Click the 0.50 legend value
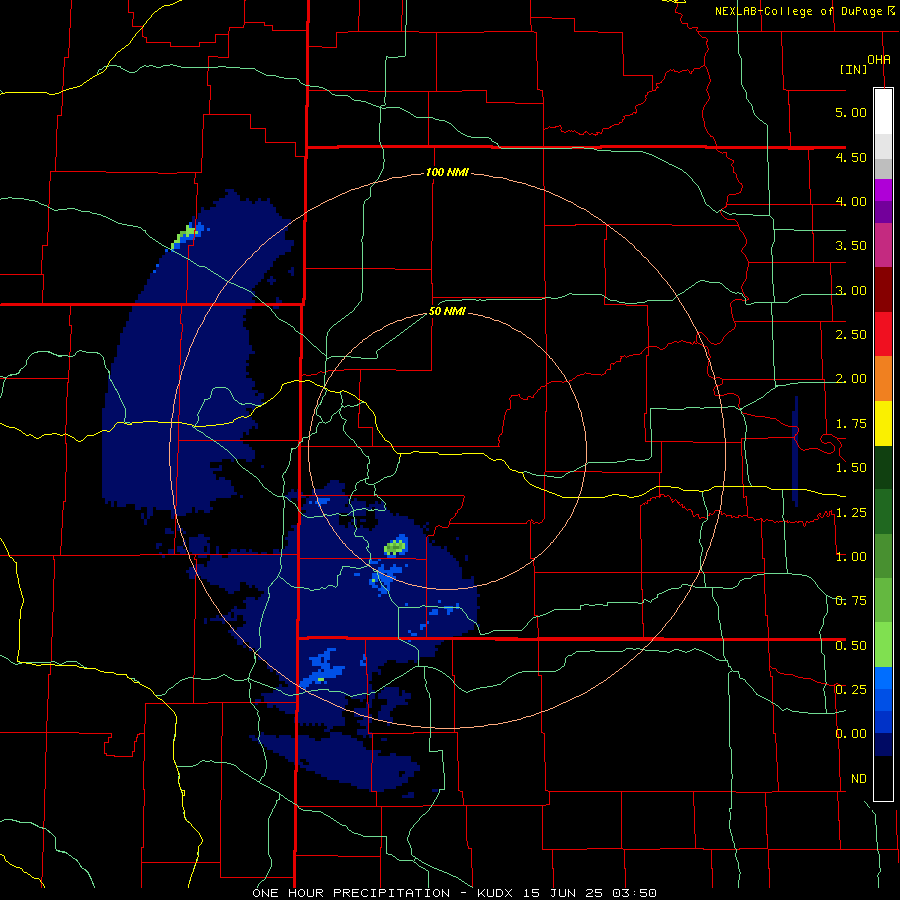900x900 pixels. point(851,645)
